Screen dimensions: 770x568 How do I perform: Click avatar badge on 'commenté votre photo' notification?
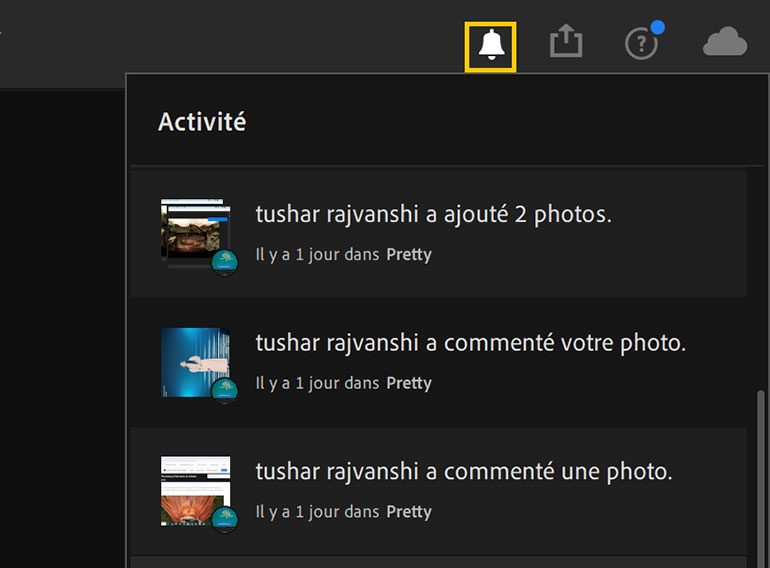[224, 391]
